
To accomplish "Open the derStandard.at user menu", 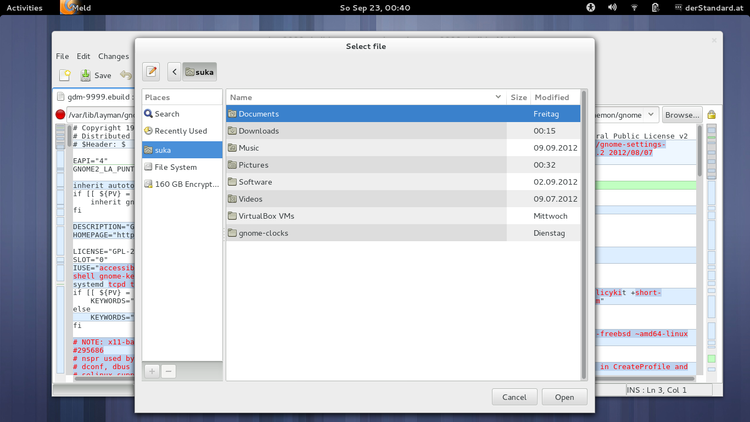I will [713, 7].
